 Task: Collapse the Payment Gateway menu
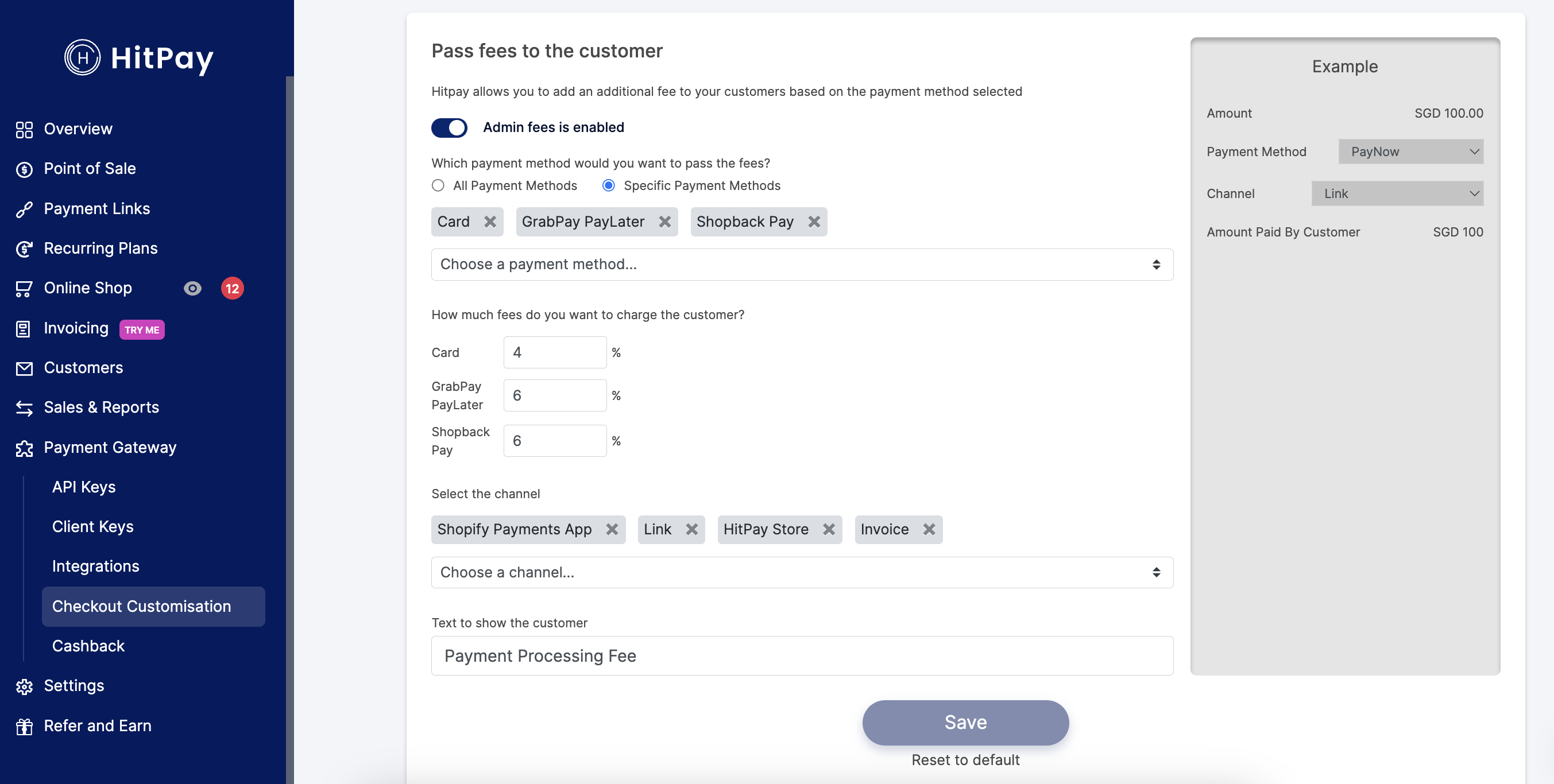click(110, 448)
